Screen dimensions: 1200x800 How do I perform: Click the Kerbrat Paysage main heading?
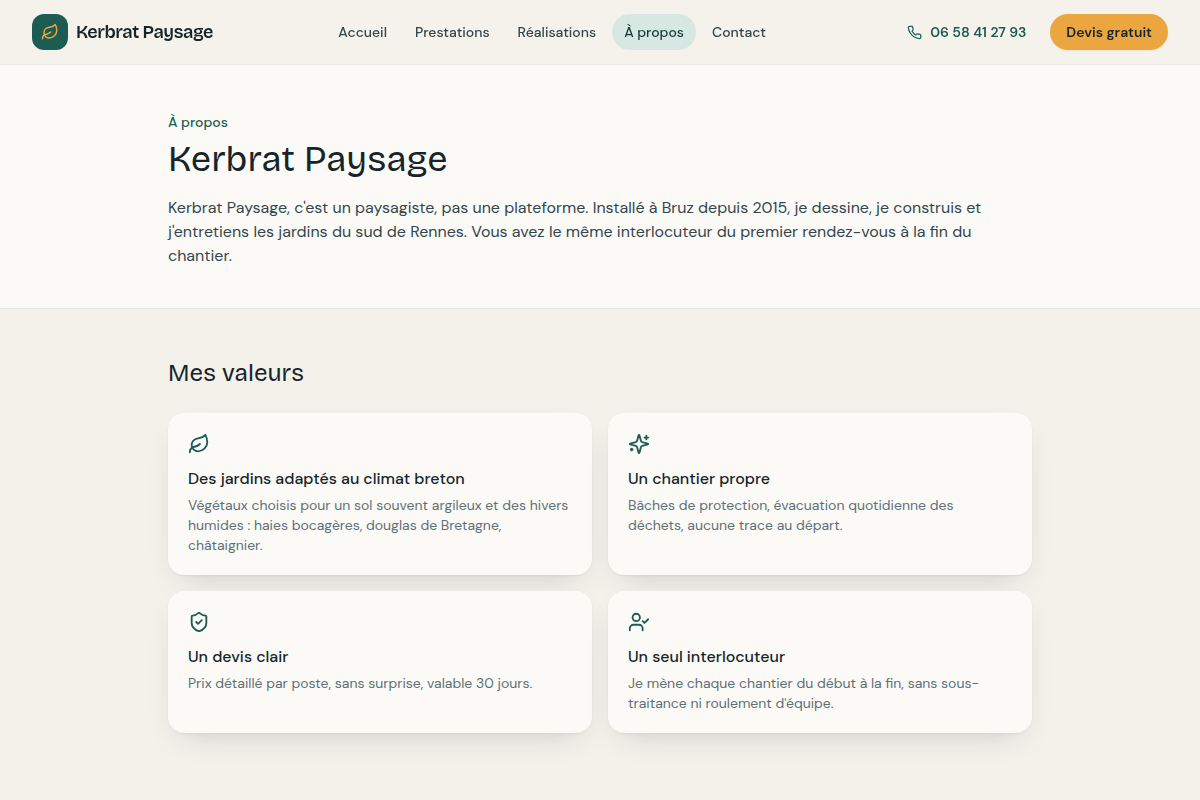point(308,159)
